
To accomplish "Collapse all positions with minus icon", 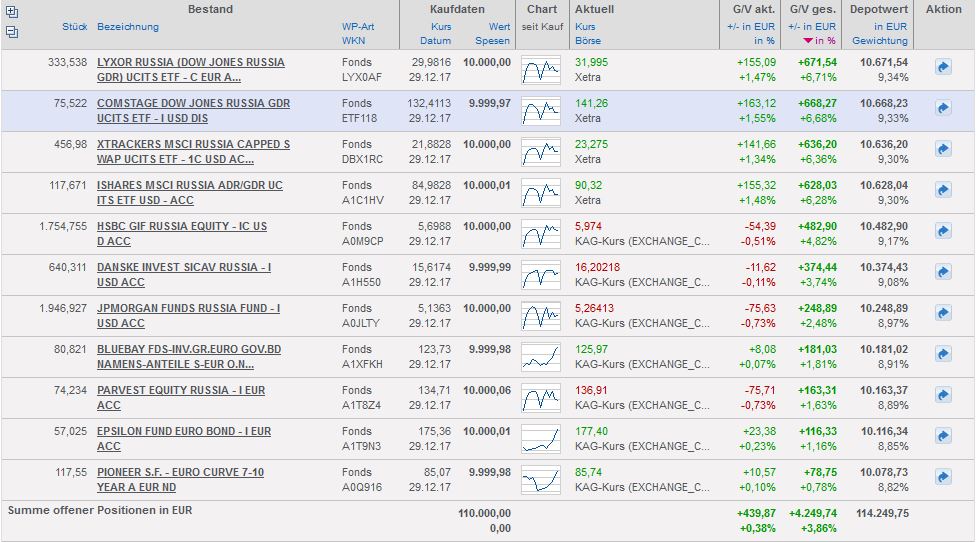I will (12, 31).
